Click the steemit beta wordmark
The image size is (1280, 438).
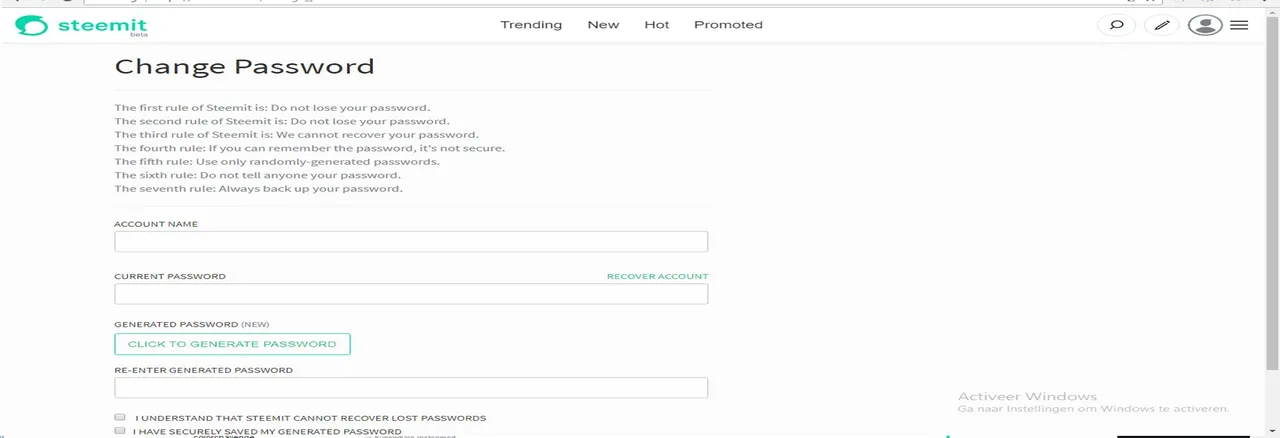pyautogui.click(x=102, y=26)
